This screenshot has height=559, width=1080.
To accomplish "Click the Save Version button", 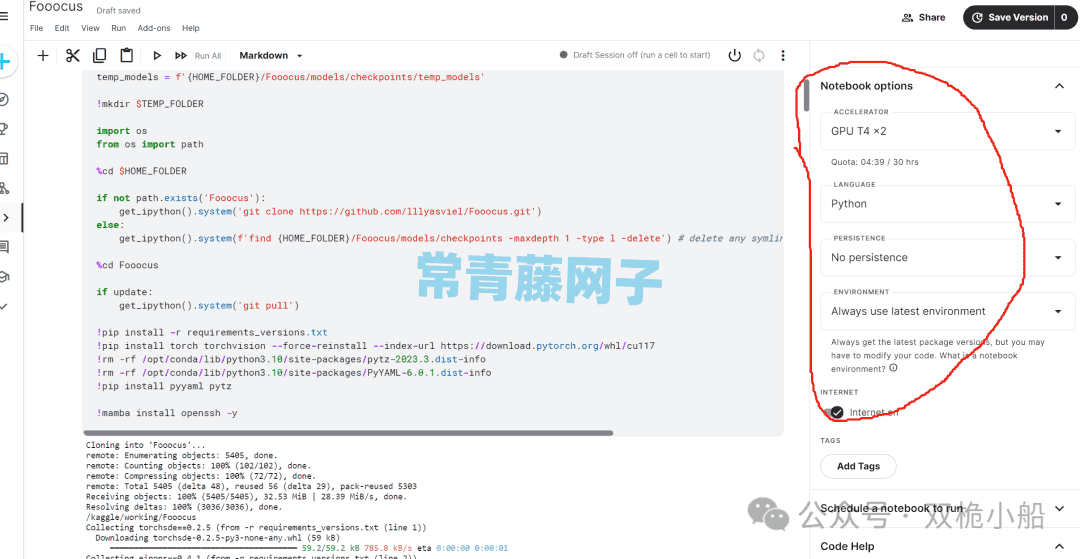I will [1008, 17].
